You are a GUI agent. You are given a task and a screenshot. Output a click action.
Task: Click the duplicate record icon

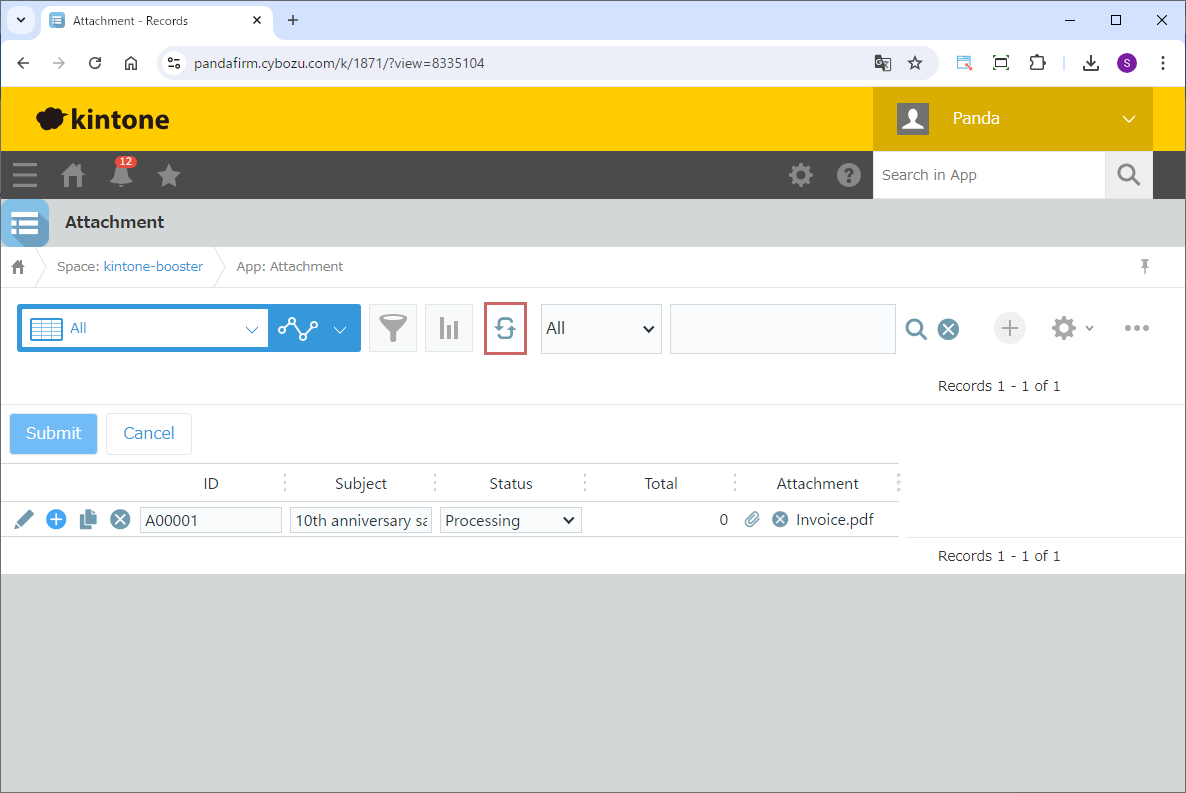88,519
